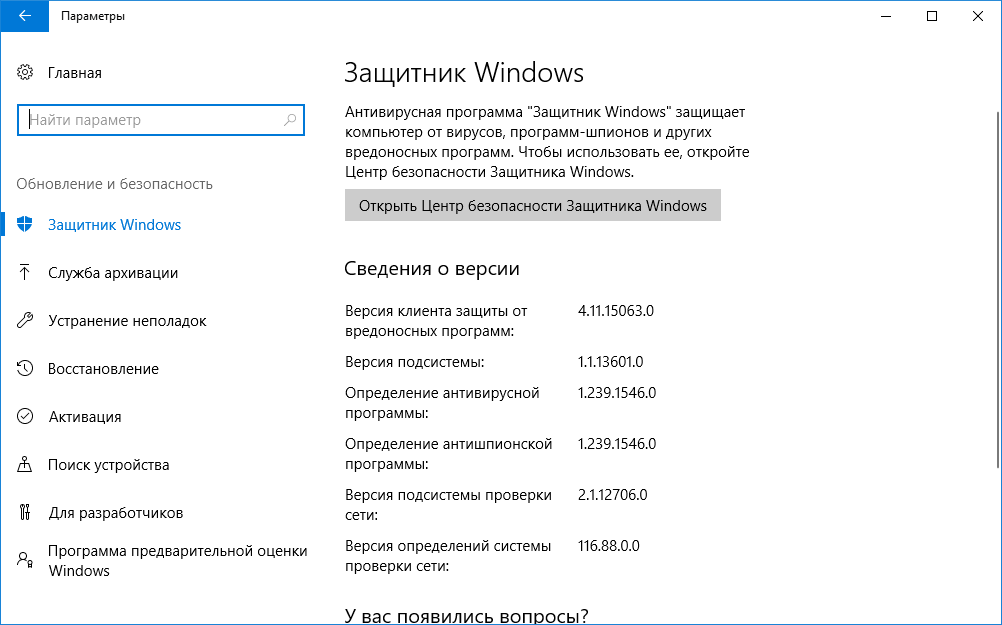Select the wrench icon for Устранение неполадок
The image size is (1002, 625).
[x=25, y=320]
